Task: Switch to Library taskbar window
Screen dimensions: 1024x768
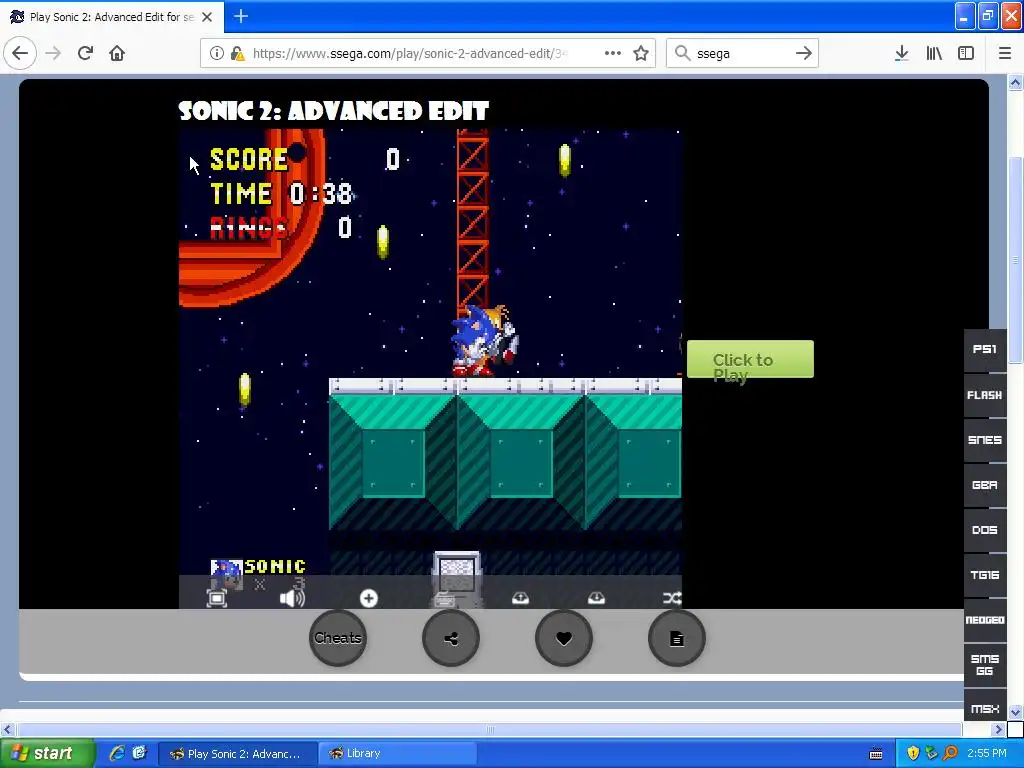Action: (396, 754)
